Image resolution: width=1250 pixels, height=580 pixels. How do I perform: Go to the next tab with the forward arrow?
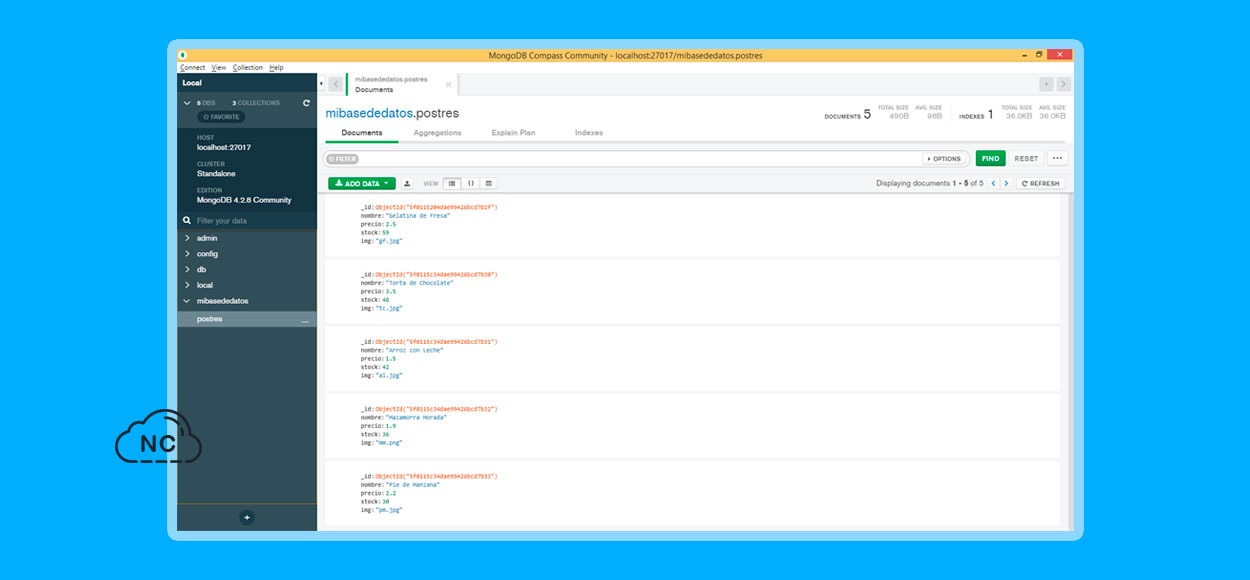(x=1063, y=84)
